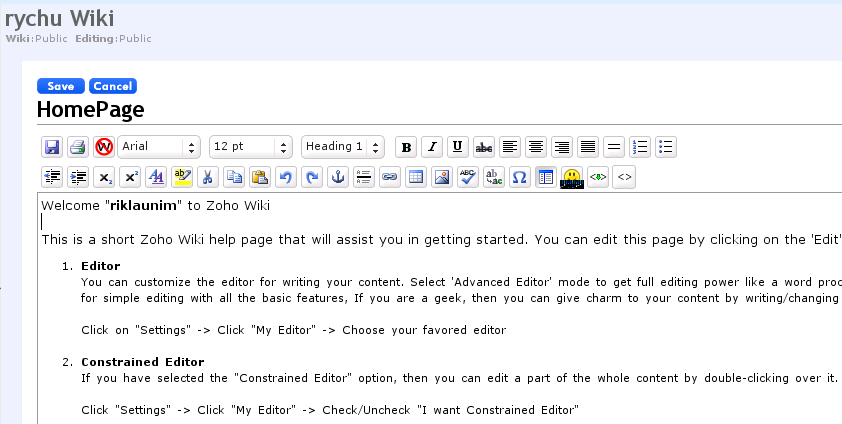Expand the Heading 1 style dropdown

pyautogui.click(x=342, y=147)
